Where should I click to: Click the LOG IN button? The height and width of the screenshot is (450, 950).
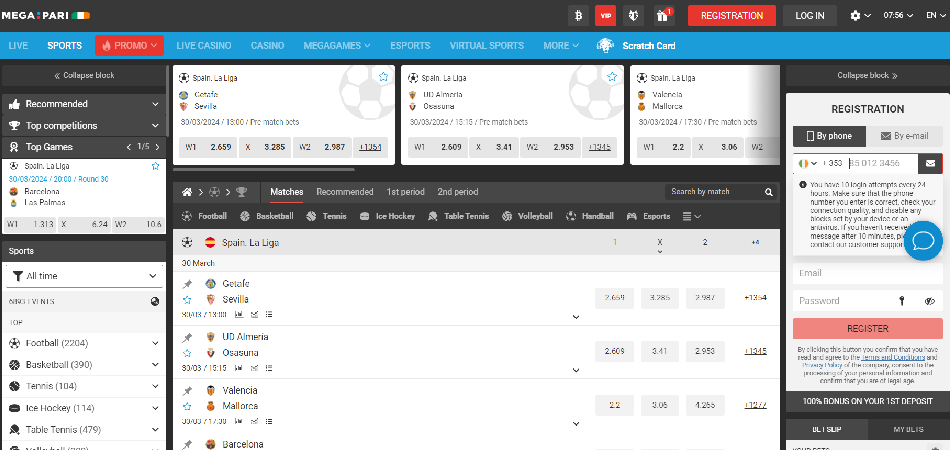click(809, 15)
